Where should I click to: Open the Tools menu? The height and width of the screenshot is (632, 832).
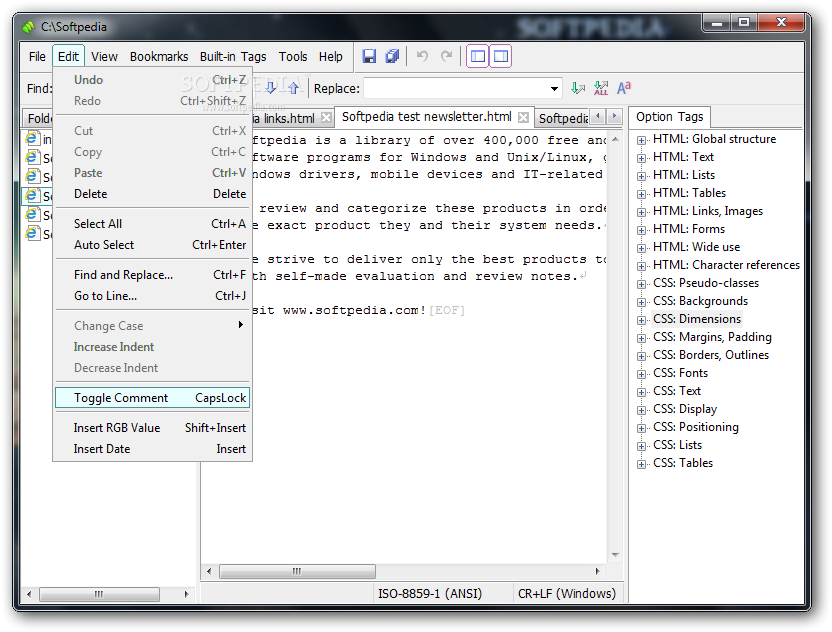click(293, 57)
